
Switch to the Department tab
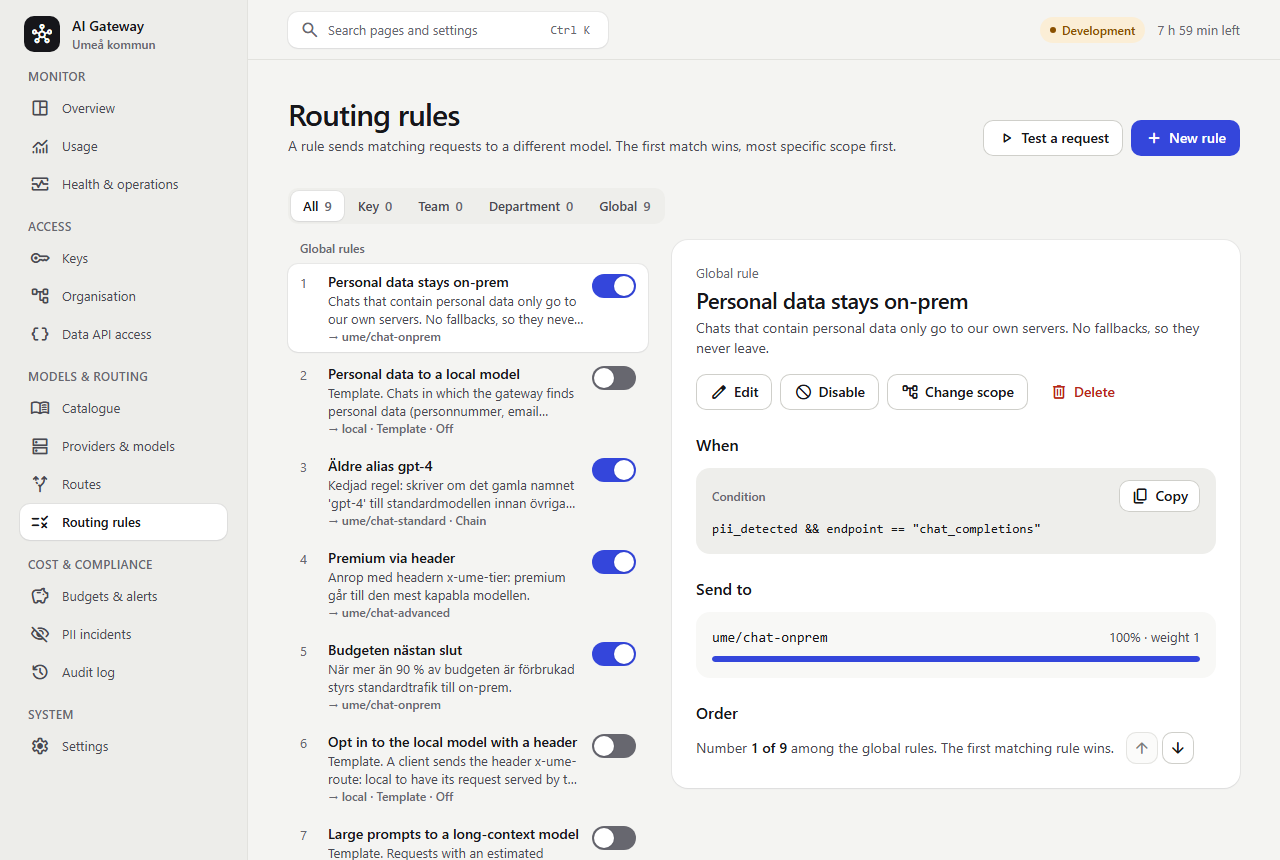tap(531, 206)
